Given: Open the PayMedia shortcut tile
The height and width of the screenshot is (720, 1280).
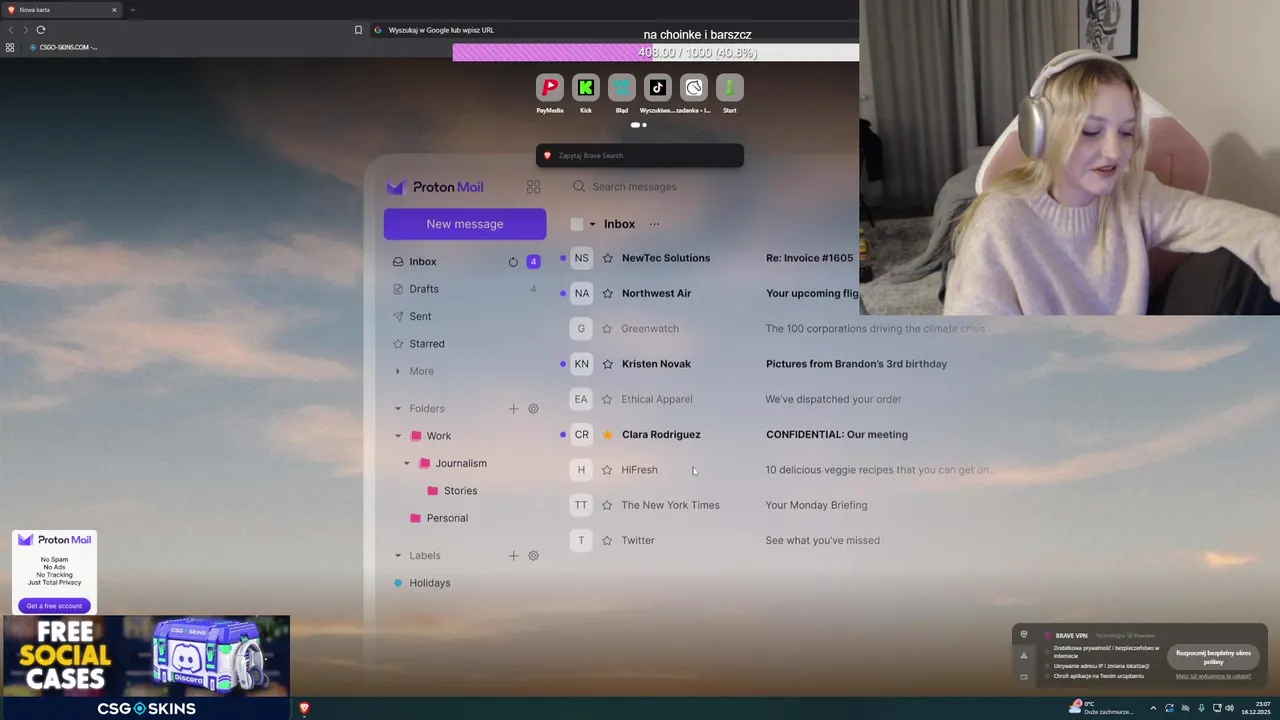Looking at the screenshot, I should (x=549, y=88).
